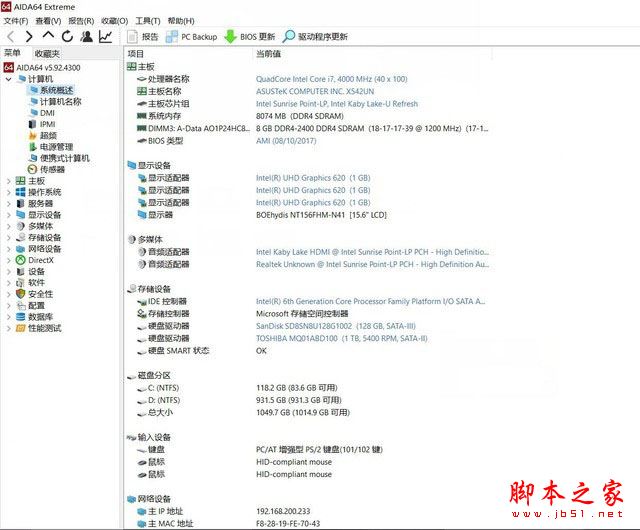
Task: Open the 工具(T) menu
Action: pos(148,21)
